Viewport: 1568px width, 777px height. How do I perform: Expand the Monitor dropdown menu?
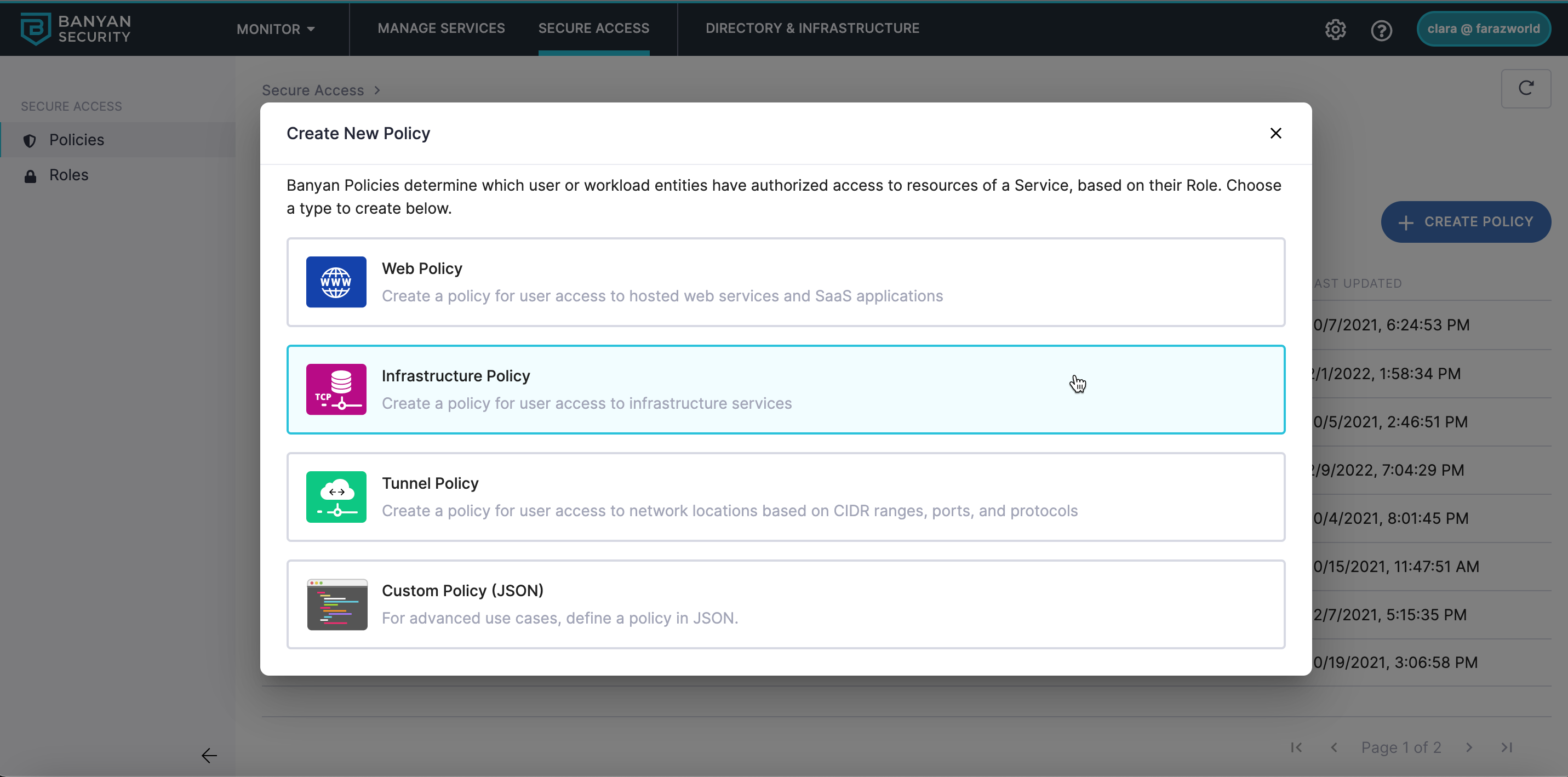275,29
